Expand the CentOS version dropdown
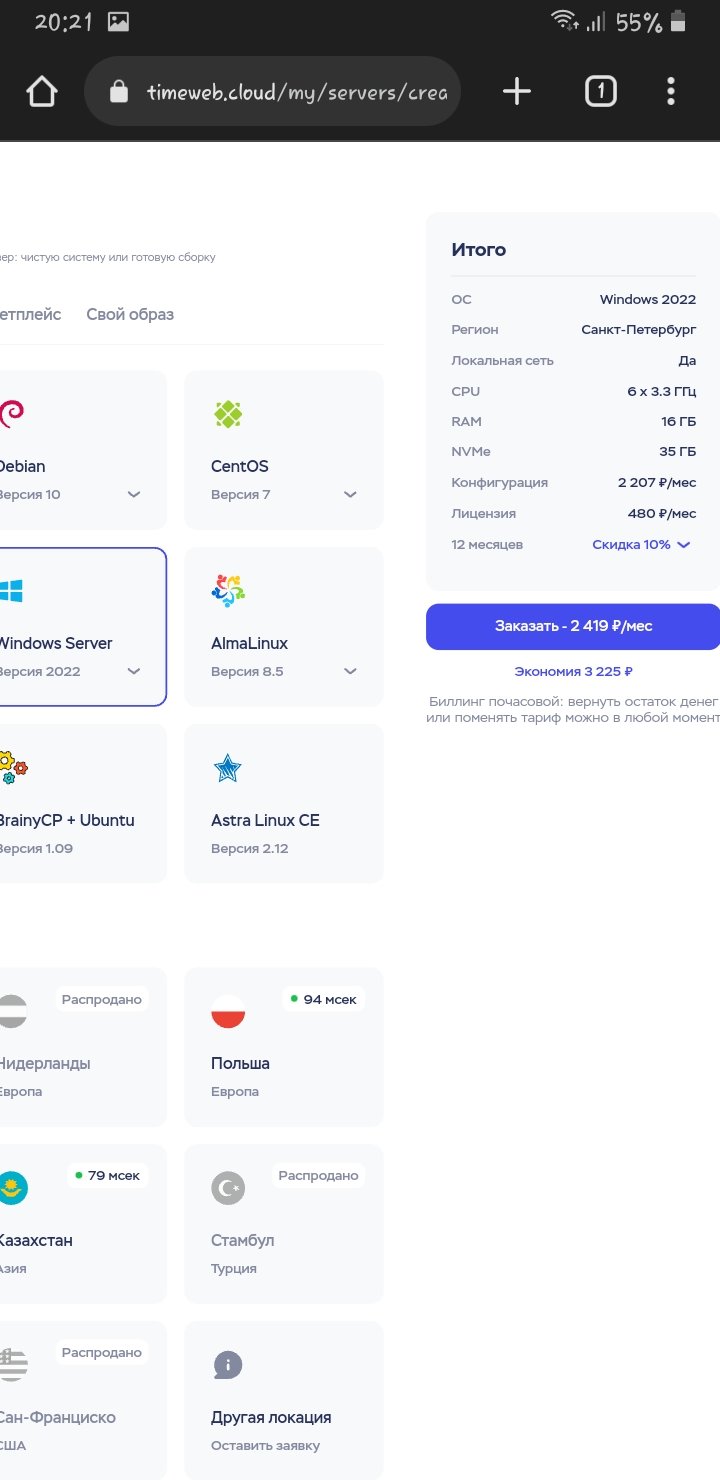Viewport: 720px width, 1480px height. pos(350,495)
